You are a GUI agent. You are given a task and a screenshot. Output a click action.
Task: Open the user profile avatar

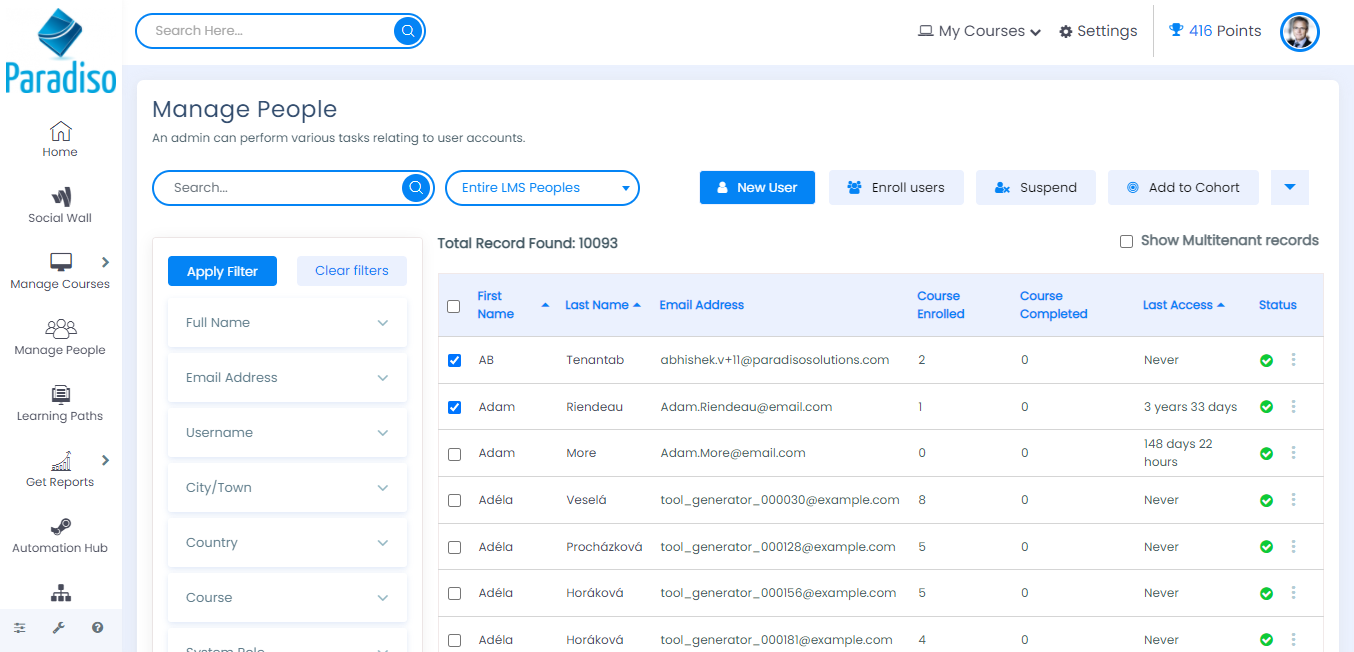click(x=1299, y=31)
